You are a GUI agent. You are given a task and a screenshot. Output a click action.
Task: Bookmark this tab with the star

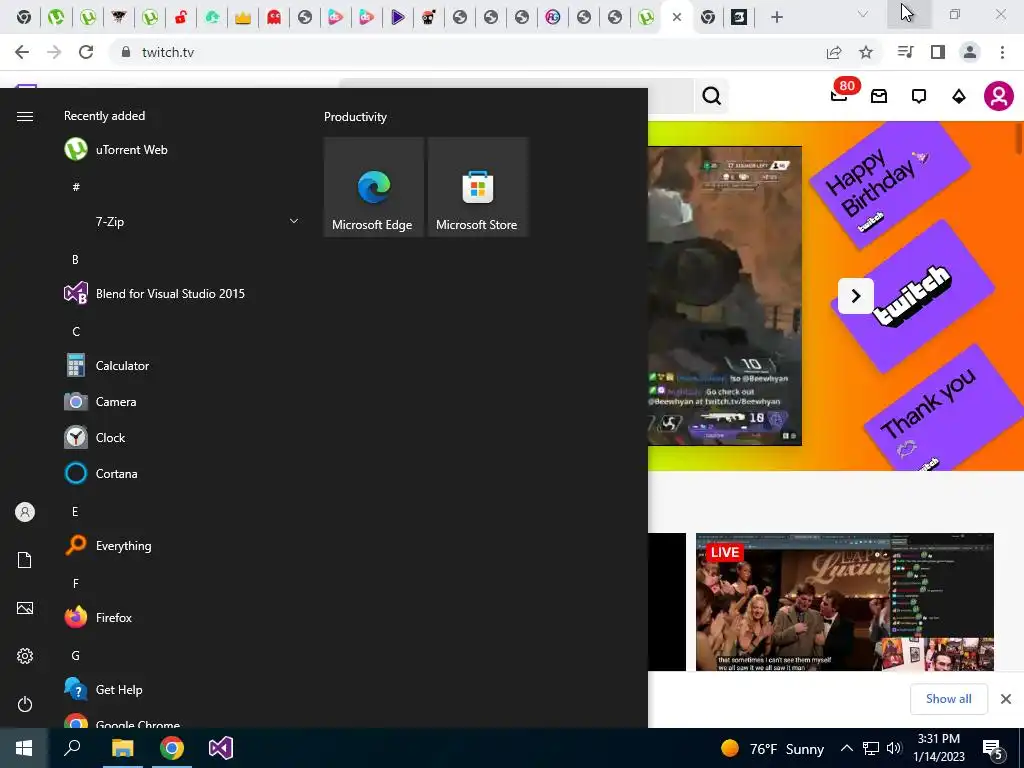point(866,52)
